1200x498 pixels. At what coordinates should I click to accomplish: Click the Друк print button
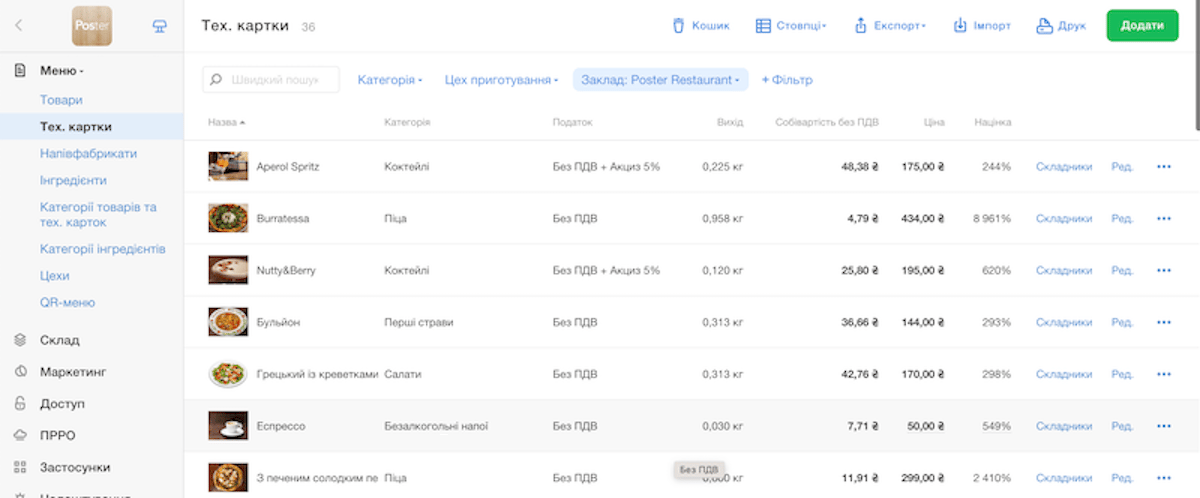(x=1061, y=26)
